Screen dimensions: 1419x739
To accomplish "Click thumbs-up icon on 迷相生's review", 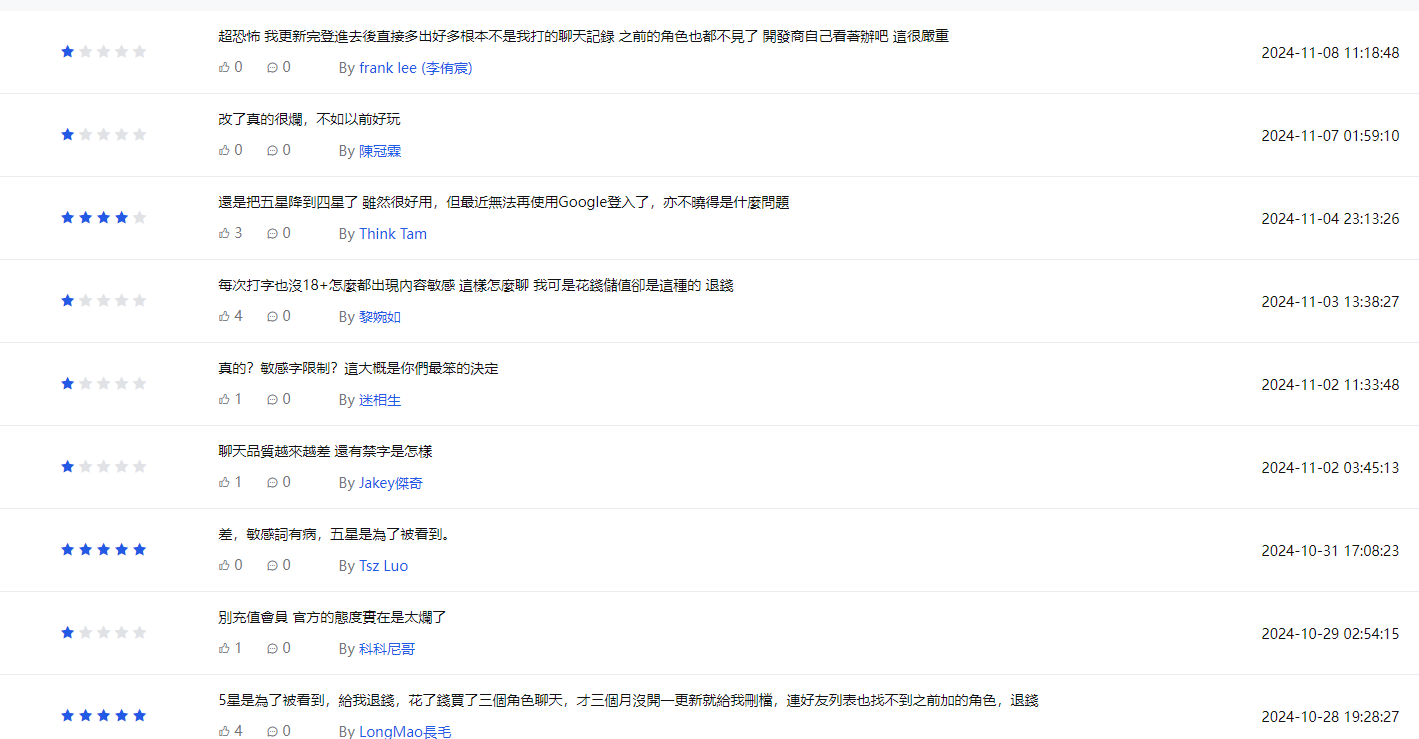I will pyautogui.click(x=224, y=399).
